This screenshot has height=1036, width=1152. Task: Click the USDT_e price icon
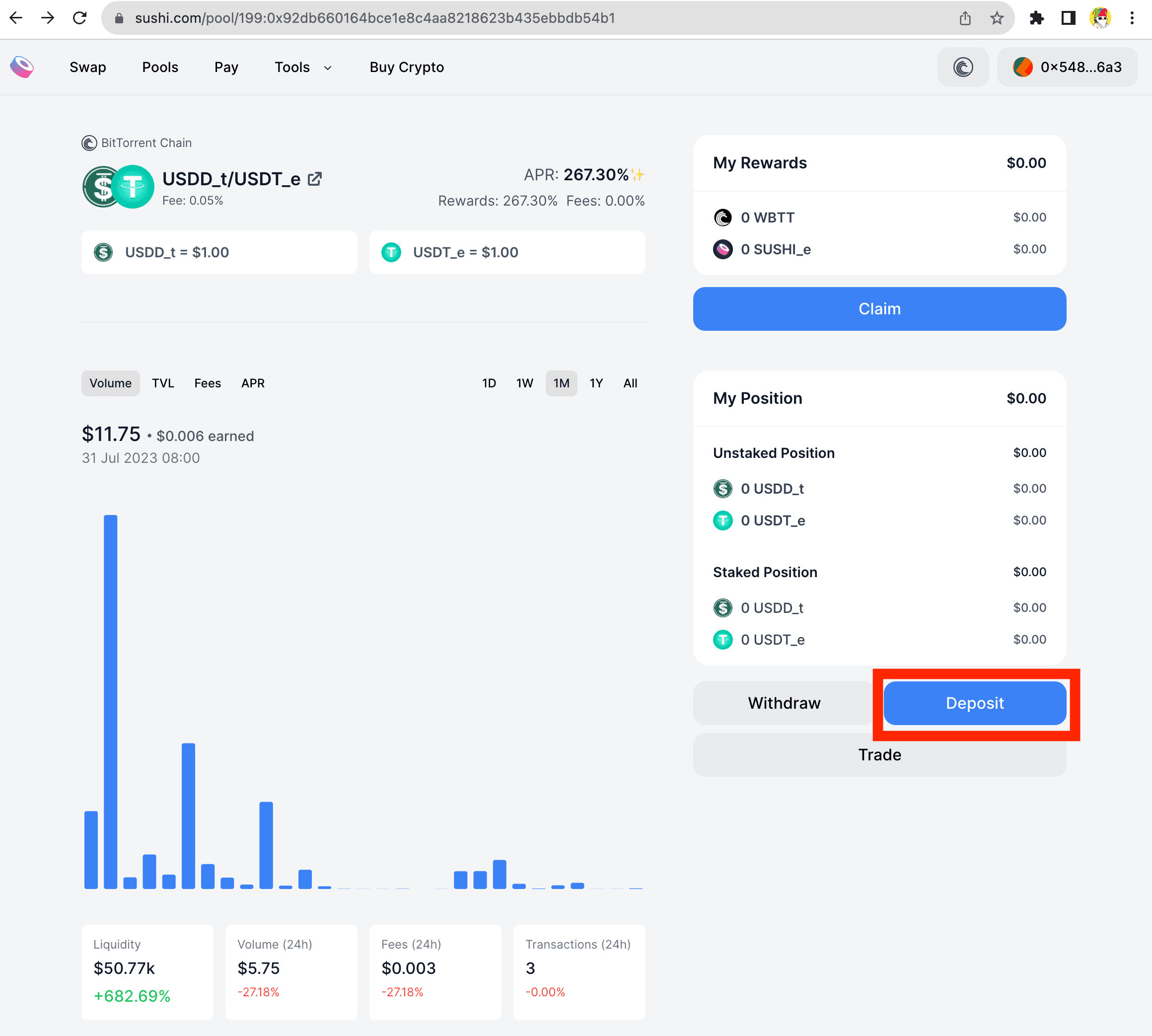391,252
